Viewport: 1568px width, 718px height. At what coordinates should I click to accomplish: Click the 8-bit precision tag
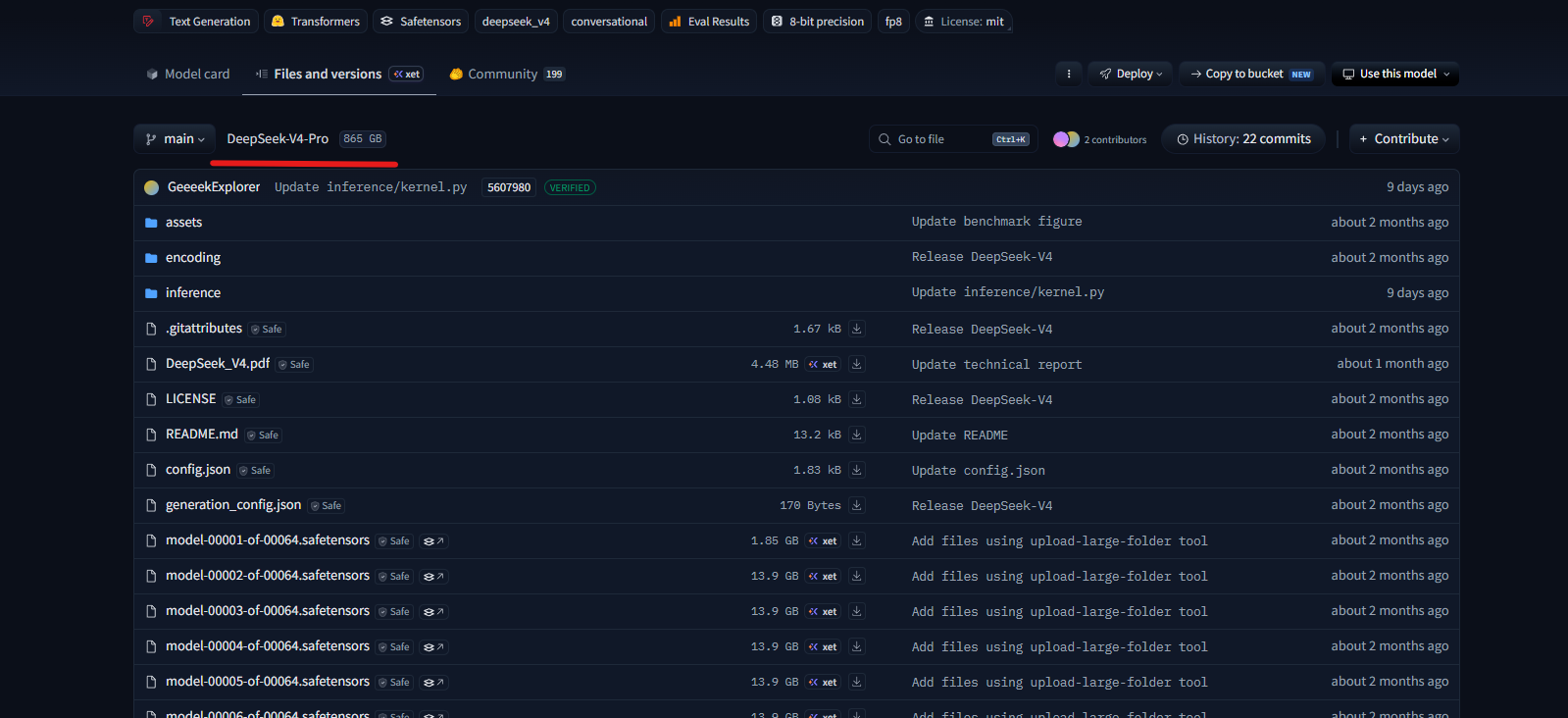[x=818, y=22]
